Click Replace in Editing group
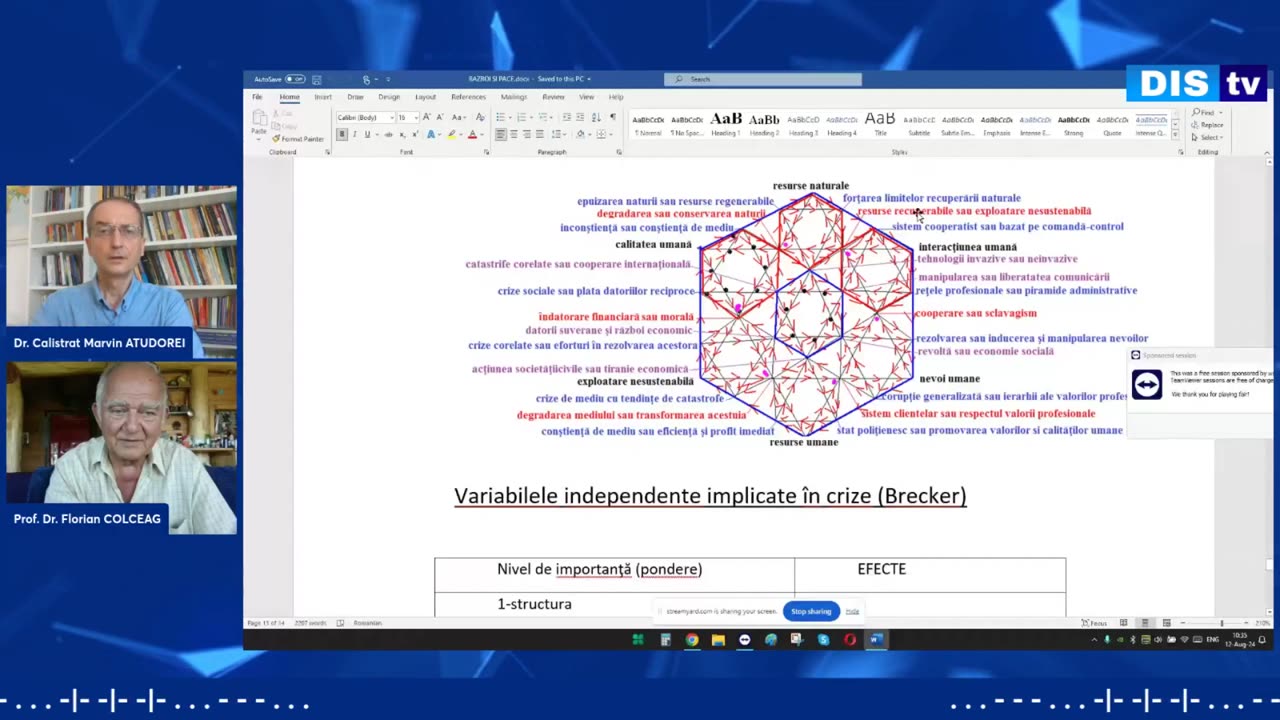Viewport: 1280px width, 720px height. tap(1207, 125)
